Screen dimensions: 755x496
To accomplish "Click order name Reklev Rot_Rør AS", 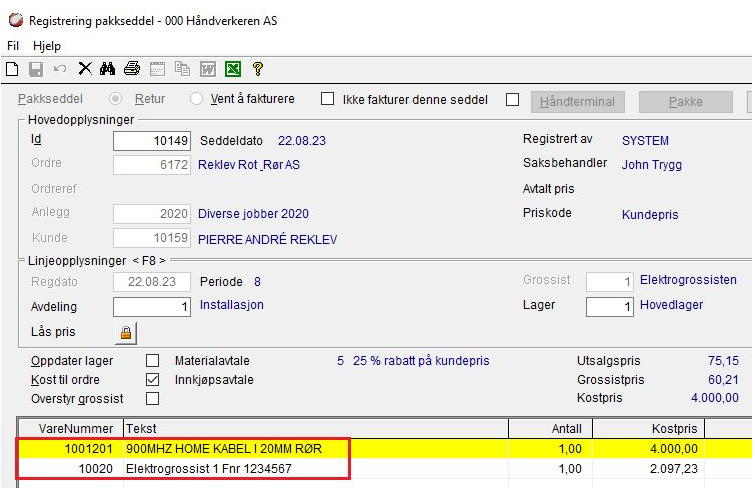I will (249, 165).
